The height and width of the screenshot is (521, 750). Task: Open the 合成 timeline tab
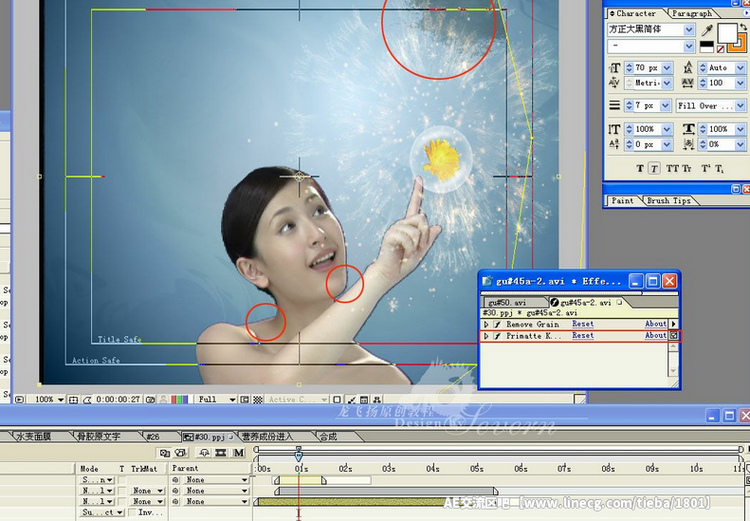coord(328,436)
